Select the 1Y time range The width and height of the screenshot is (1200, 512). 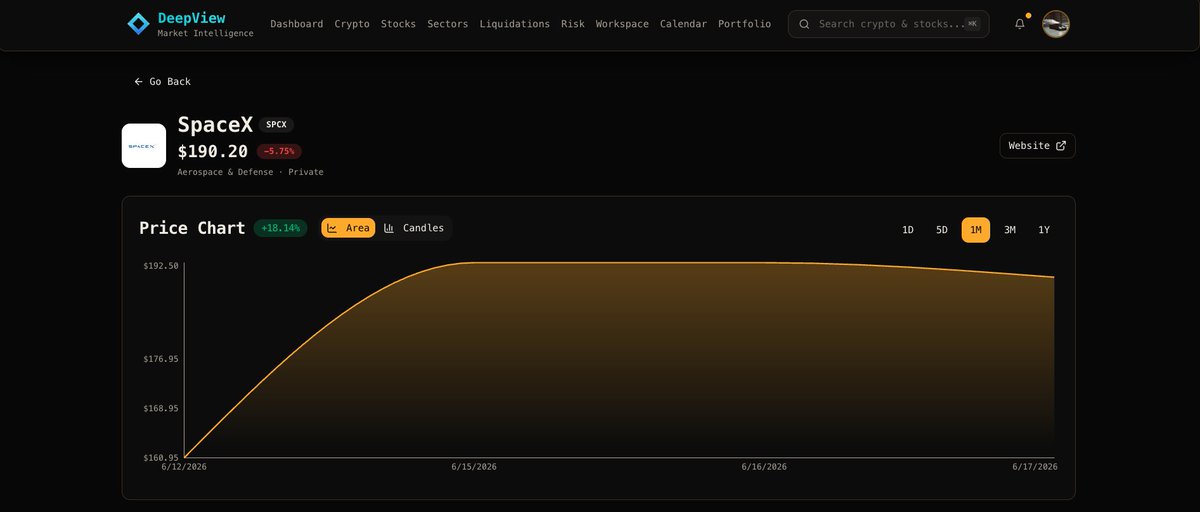click(1044, 230)
